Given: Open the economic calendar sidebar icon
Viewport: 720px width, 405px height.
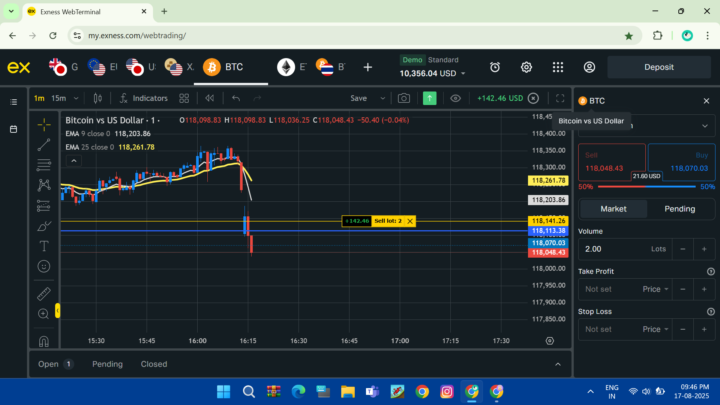Looking at the screenshot, I should pyautogui.click(x=14, y=129).
